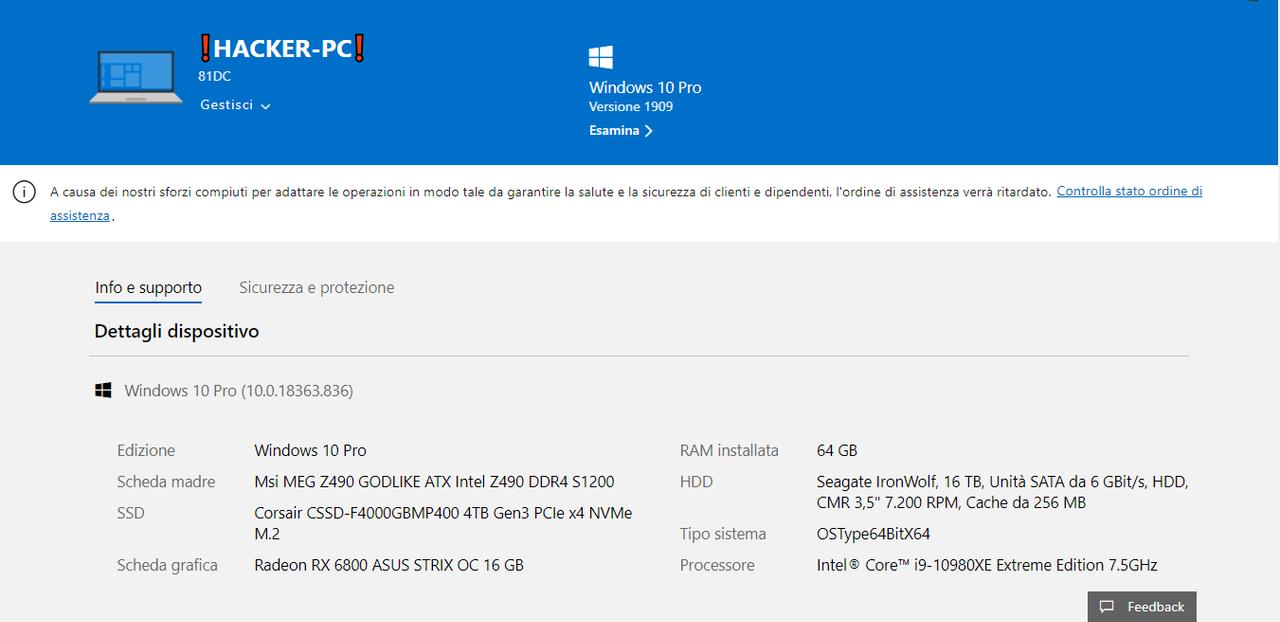
Task: Click the SSD label
Action: pos(131,513)
